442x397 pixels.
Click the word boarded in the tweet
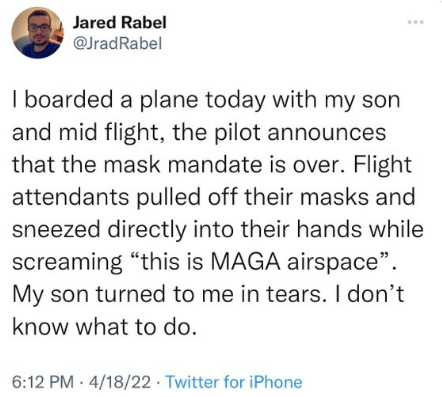[68, 100]
